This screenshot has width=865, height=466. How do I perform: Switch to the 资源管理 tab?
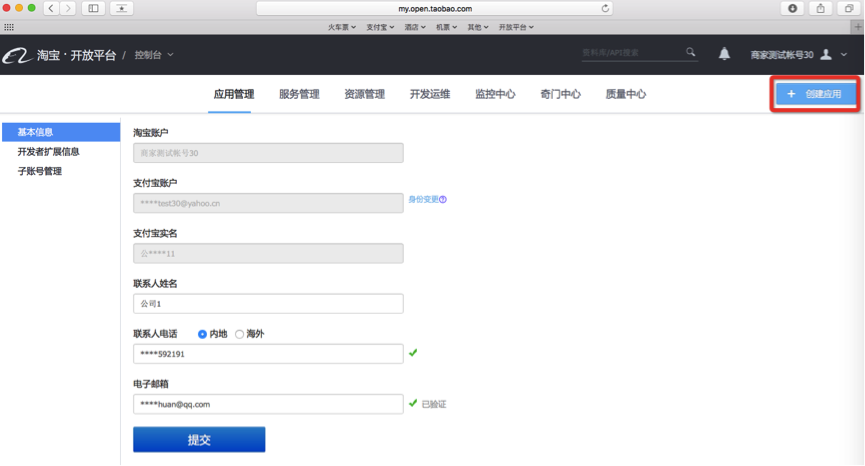tap(364, 94)
